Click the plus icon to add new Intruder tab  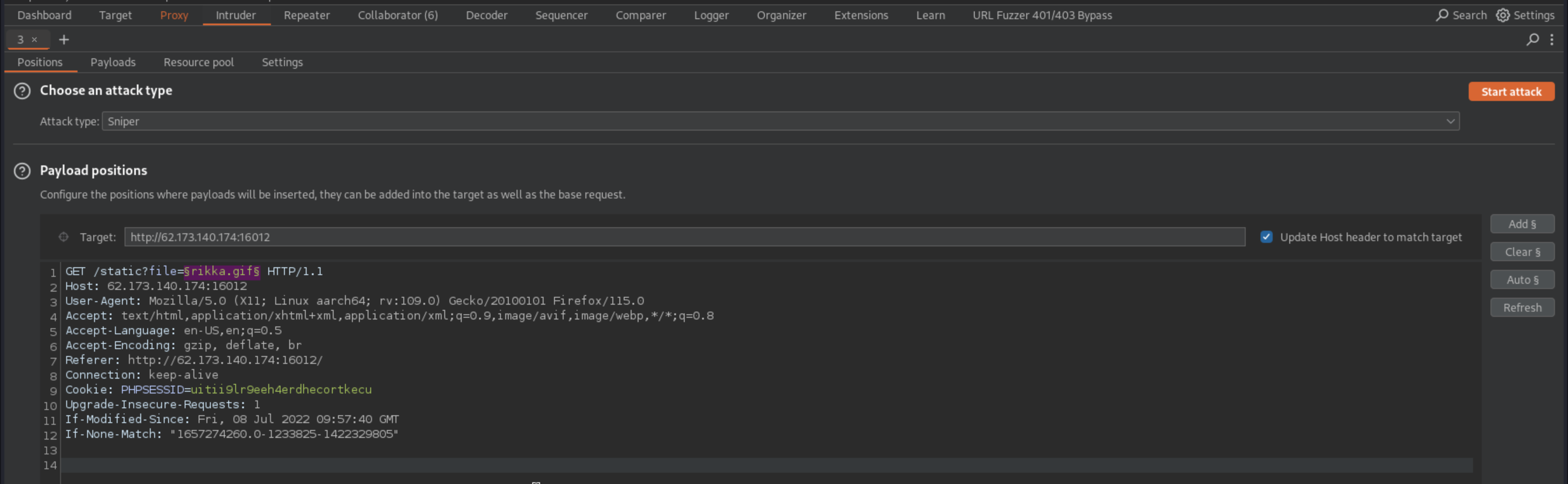click(64, 40)
